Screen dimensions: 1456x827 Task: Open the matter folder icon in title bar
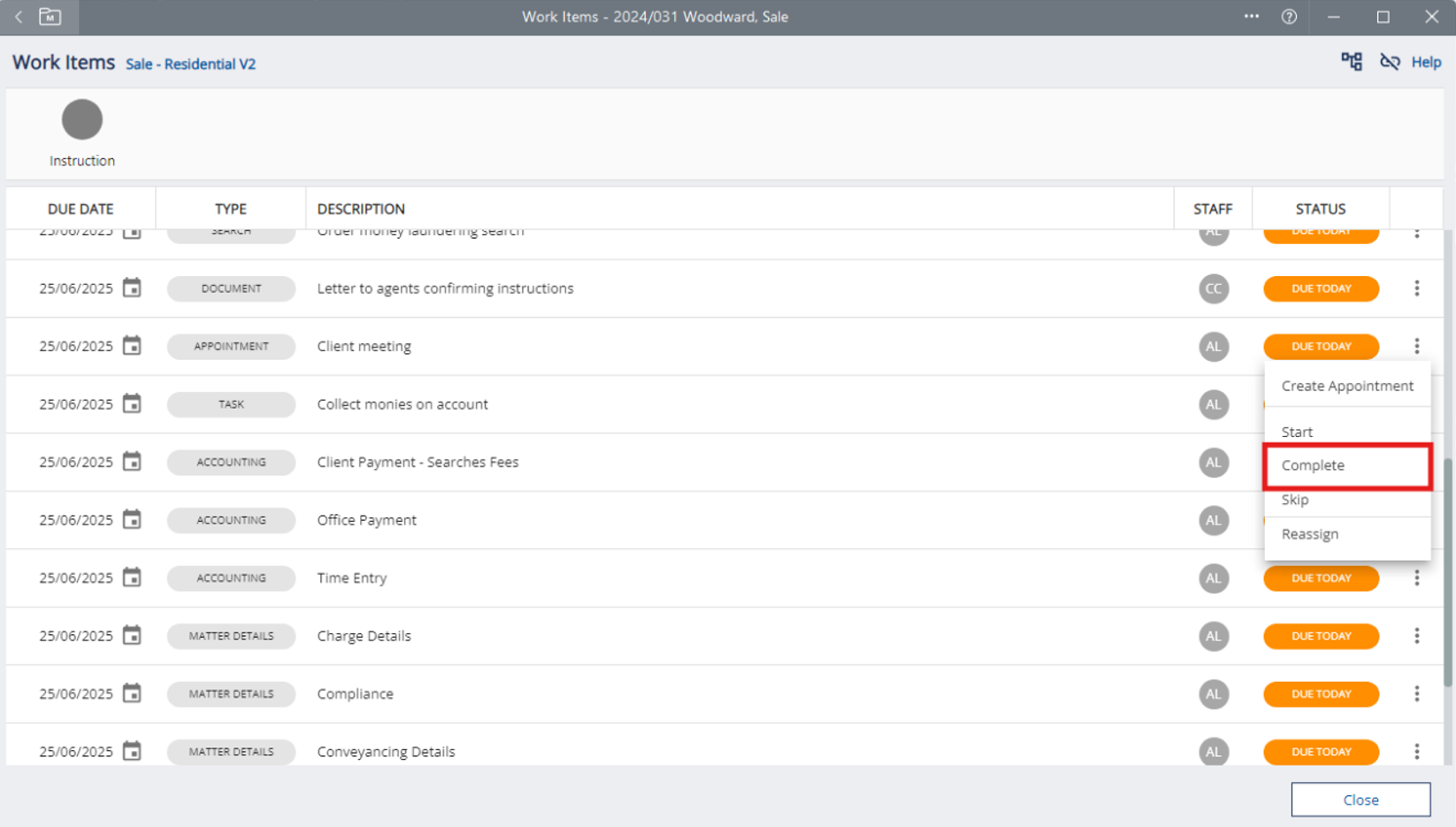pos(50,17)
